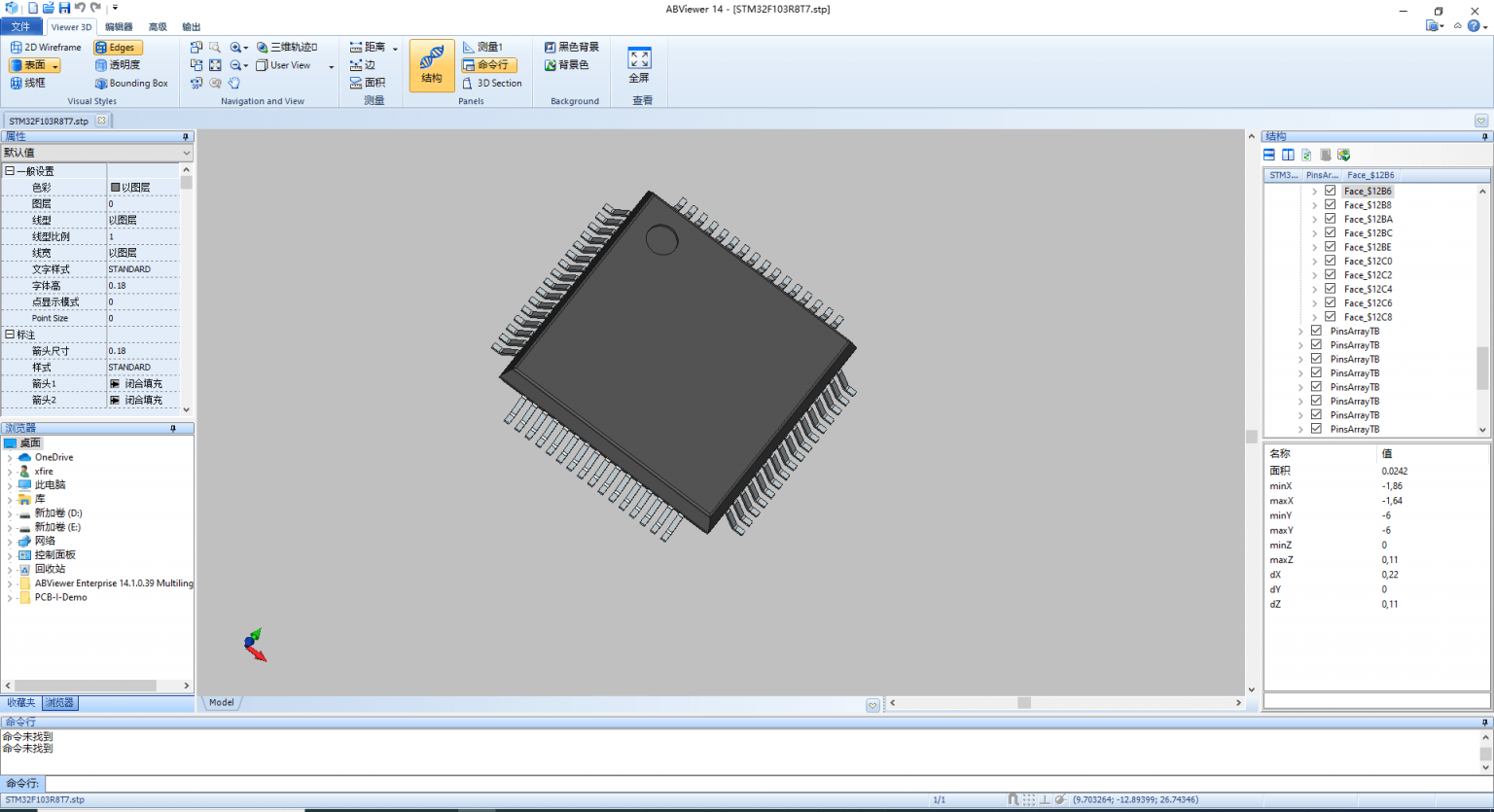Toggle visibility of the first PinsArrayTB item
Screen dimensions: 1494x812
click(x=1316, y=331)
